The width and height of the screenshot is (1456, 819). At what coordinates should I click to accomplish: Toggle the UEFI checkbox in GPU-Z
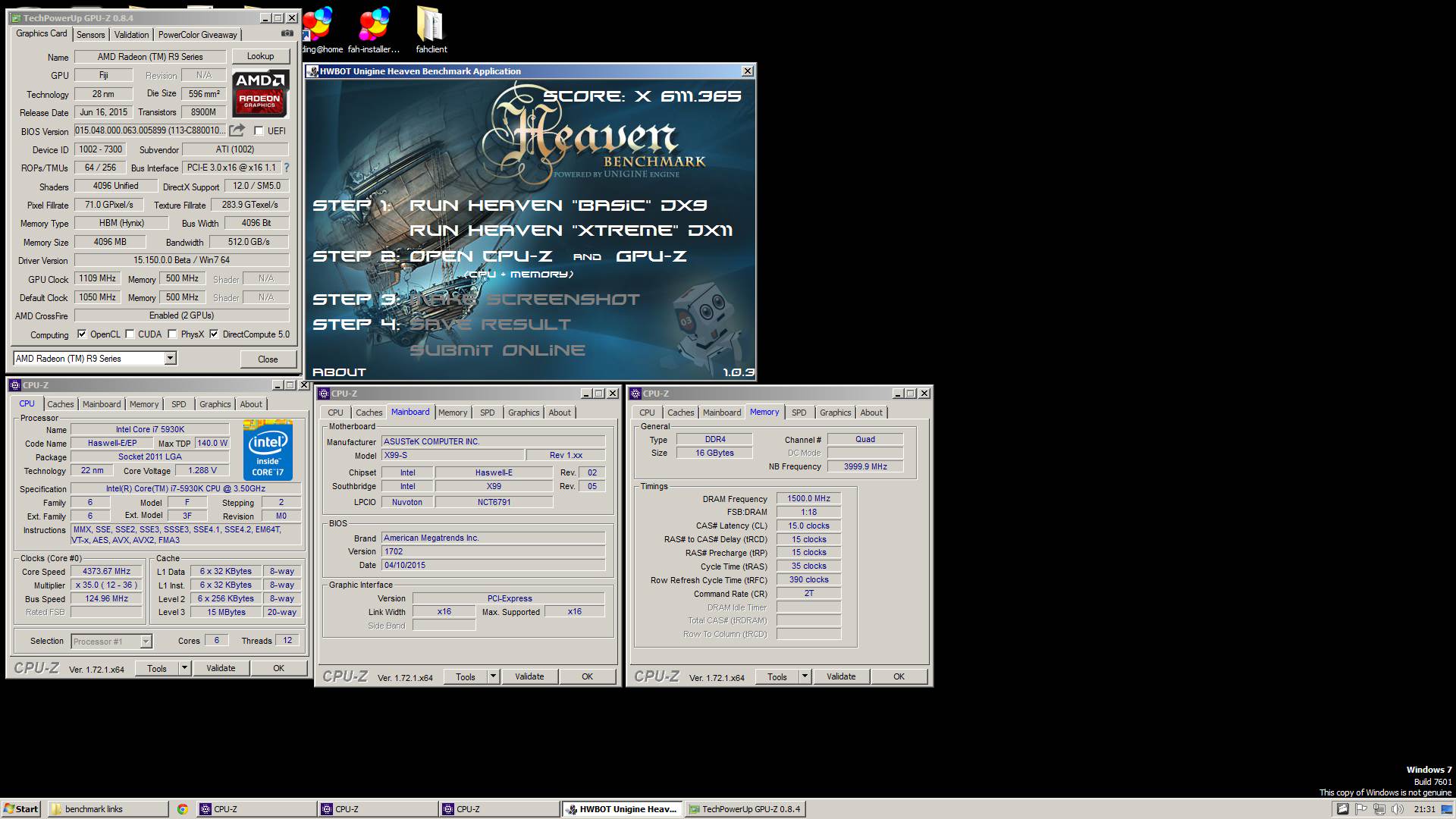click(259, 130)
